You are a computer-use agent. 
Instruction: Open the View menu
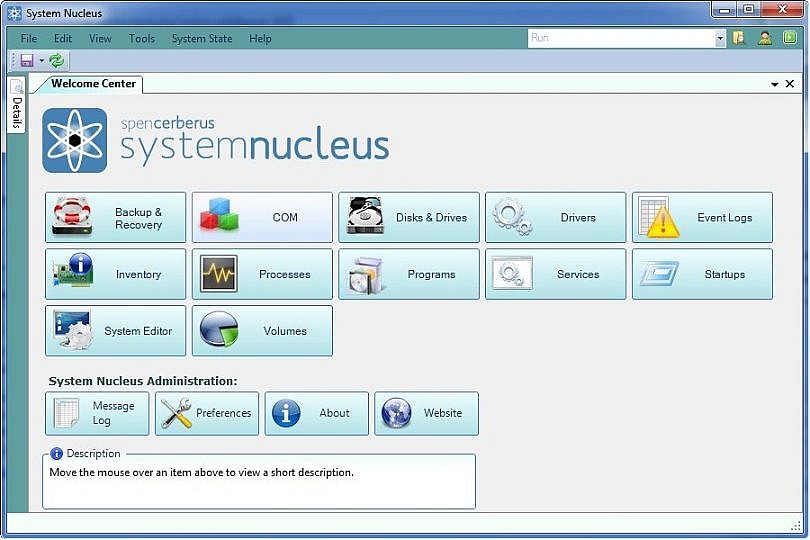(100, 39)
